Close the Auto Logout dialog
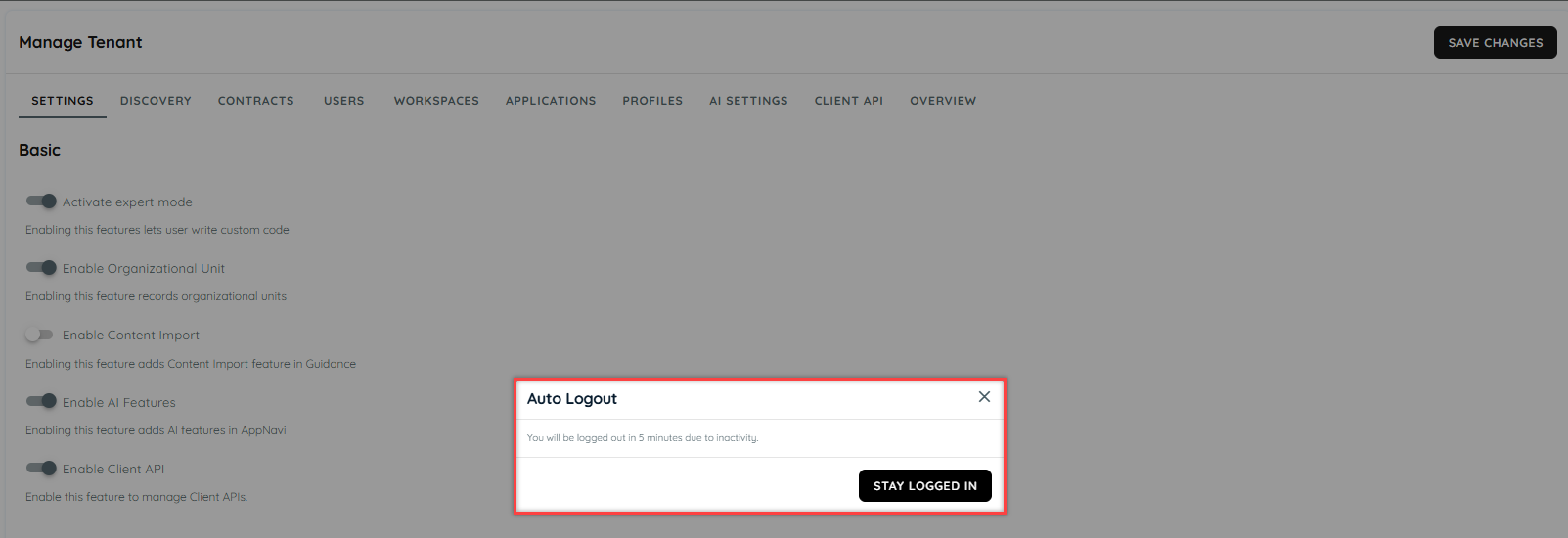Viewport: 1568px width, 538px height. [984, 396]
